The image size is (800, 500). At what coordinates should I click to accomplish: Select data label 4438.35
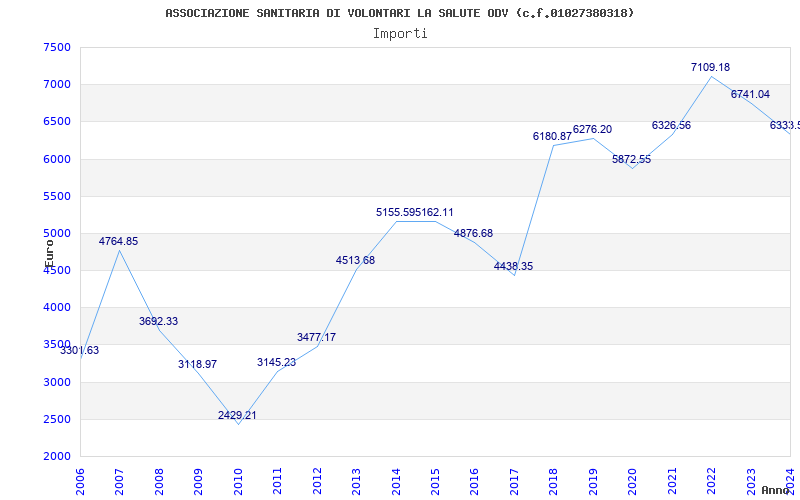[513, 266]
